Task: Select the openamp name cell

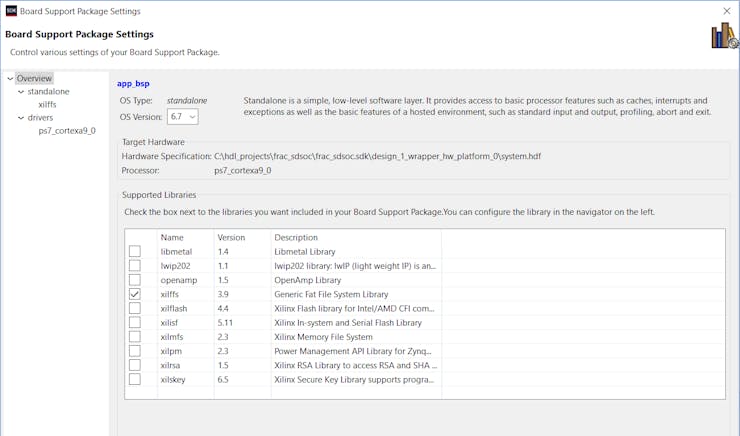Action: (179, 280)
